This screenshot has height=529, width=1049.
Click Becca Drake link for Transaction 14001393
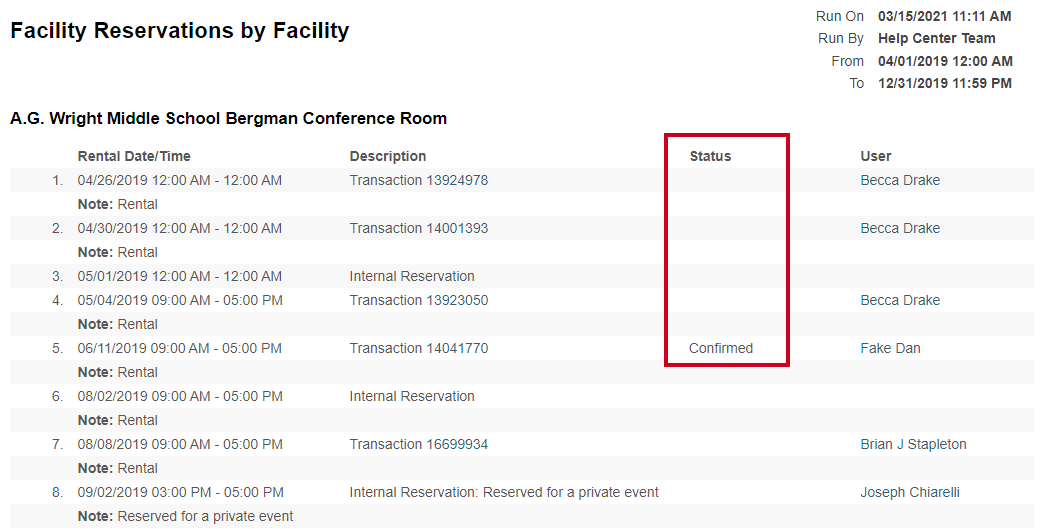(900, 228)
